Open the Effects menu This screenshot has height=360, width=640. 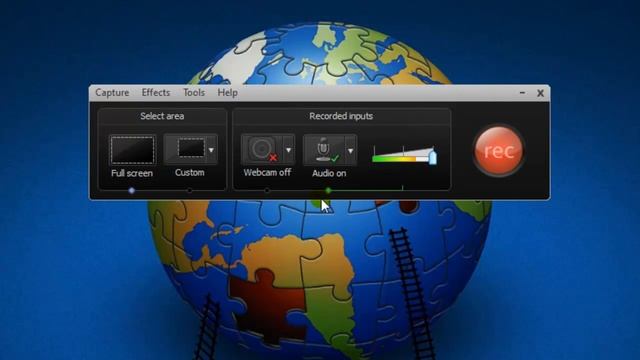click(156, 93)
